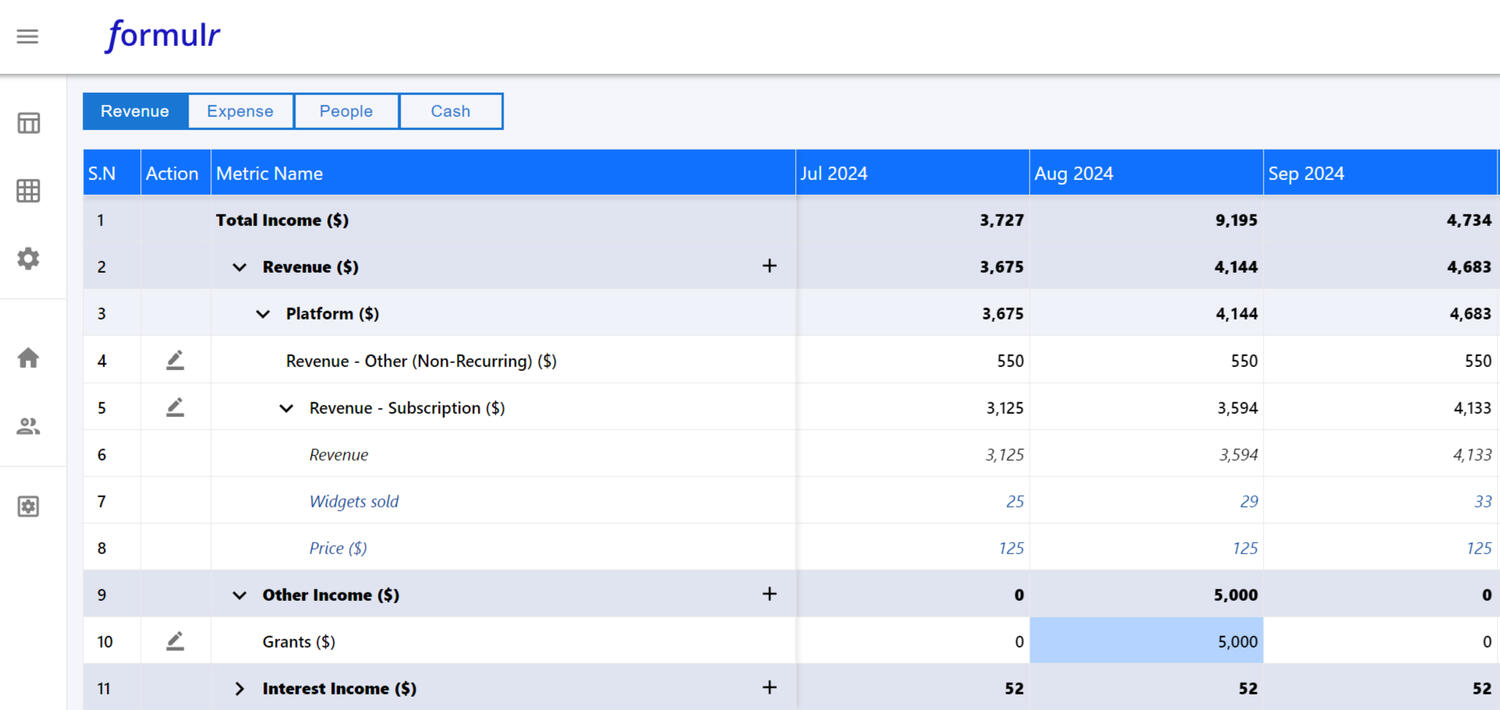Click the bottom sidebar settings box icon
1500x710 pixels.
28,507
